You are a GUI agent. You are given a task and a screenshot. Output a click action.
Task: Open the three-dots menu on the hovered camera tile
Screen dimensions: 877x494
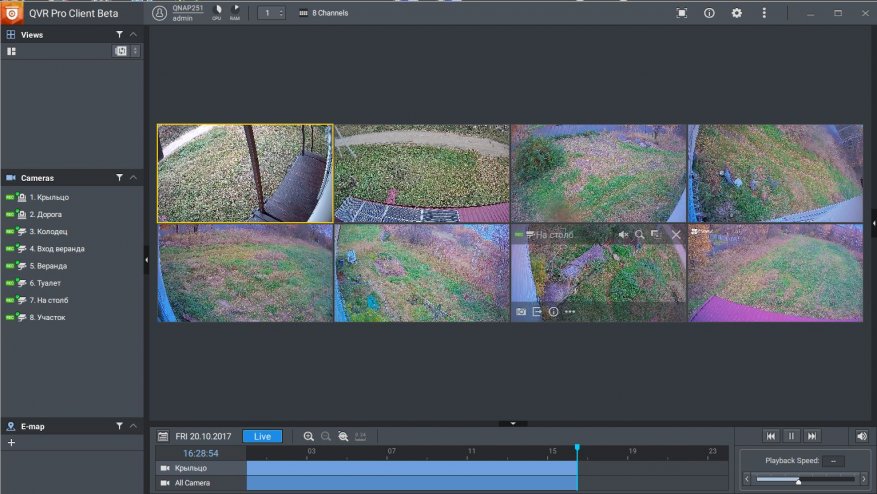pyautogui.click(x=570, y=312)
